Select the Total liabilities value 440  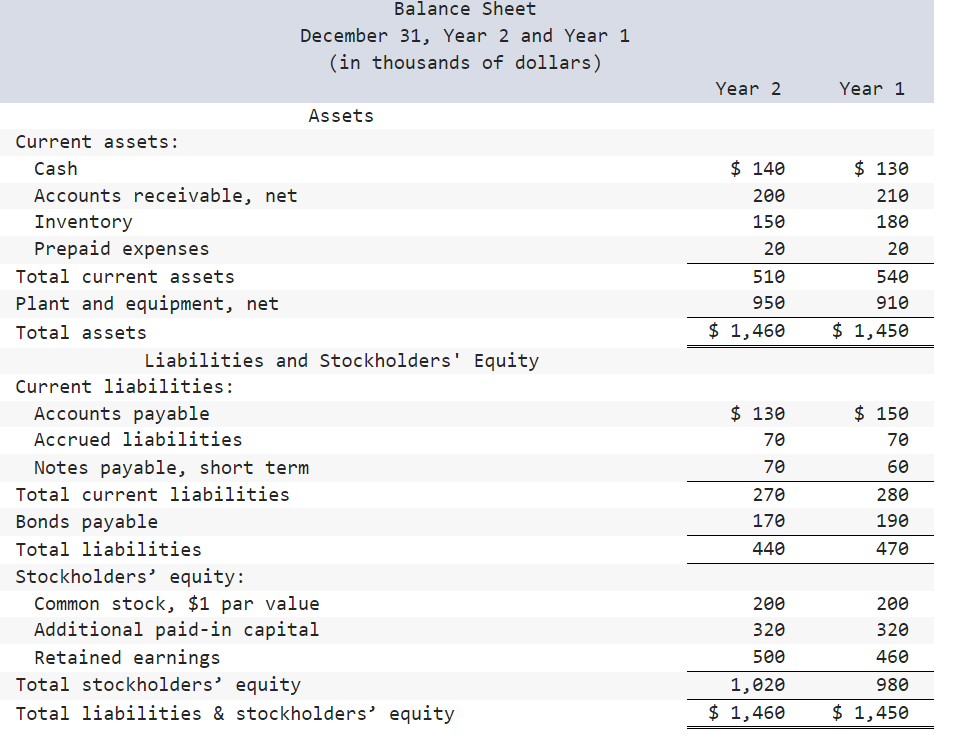770,548
